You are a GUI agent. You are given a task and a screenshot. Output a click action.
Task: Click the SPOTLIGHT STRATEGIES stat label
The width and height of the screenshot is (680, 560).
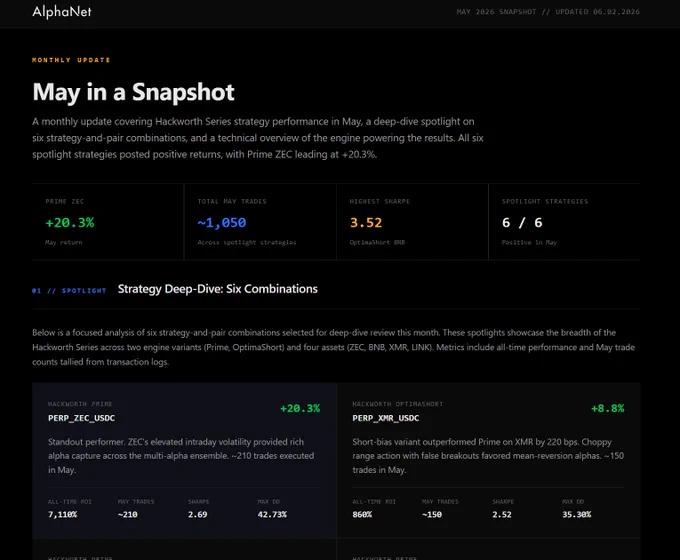545,201
